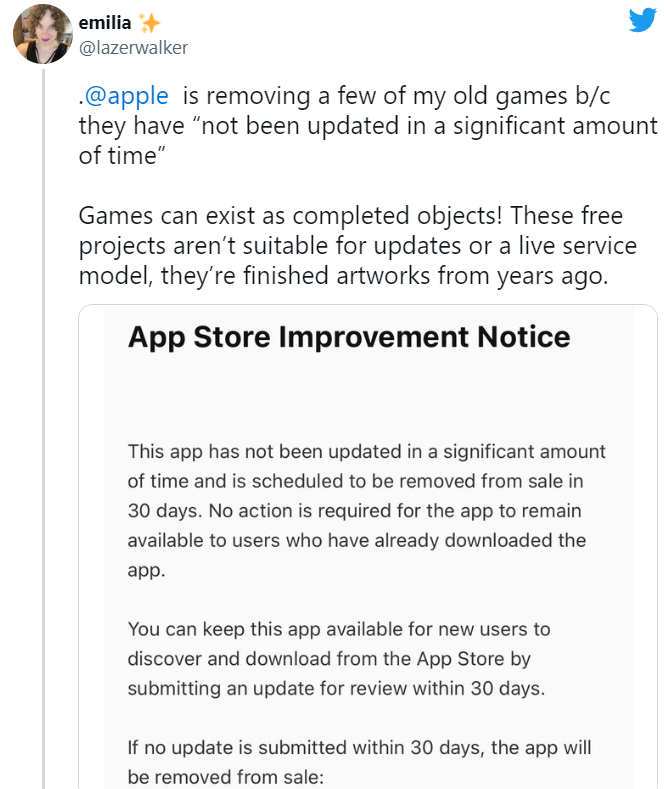664x789 pixels.
Task: Click "This app has not been updated" line
Action: (366, 451)
